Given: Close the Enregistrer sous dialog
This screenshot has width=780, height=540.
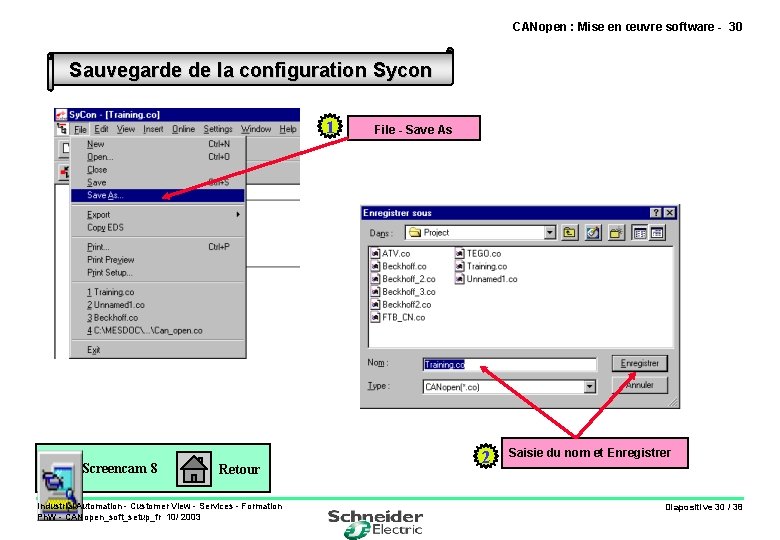Looking at the screenshot, I should click(x=670, y=213).
